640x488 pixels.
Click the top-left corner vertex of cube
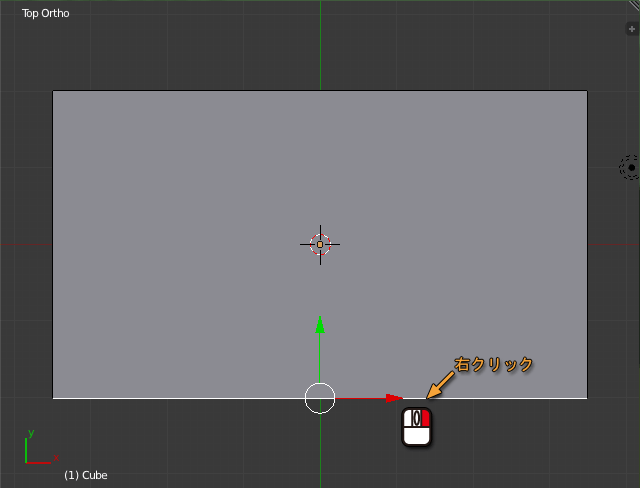[53, 91]
